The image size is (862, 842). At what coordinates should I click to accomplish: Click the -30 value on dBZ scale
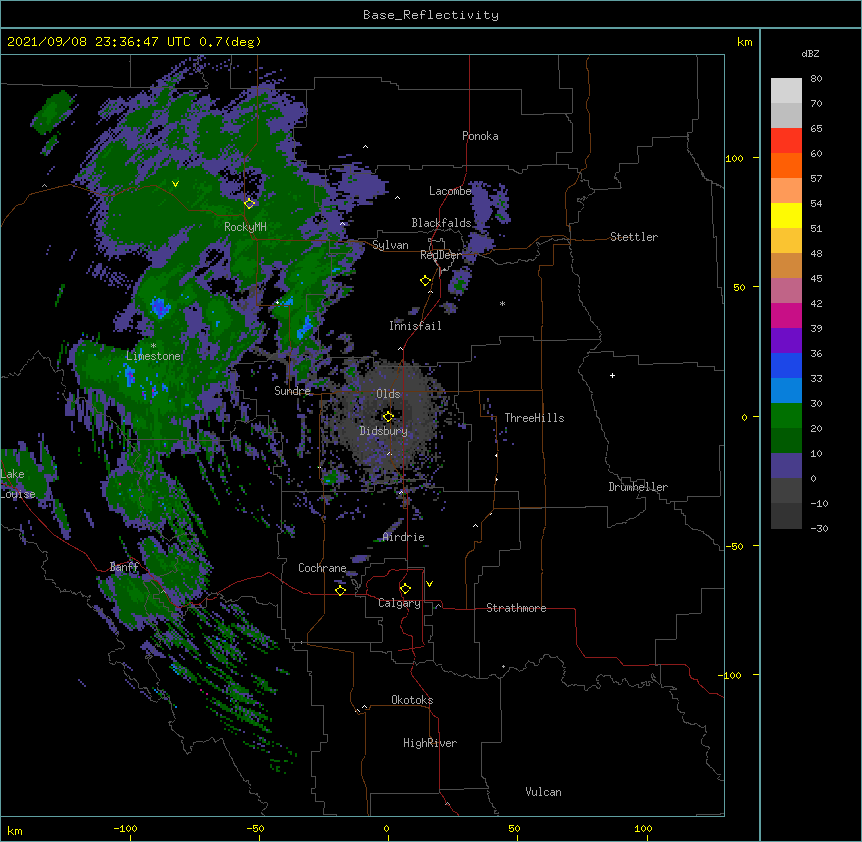pyautogui.click(x=819, y=528)
